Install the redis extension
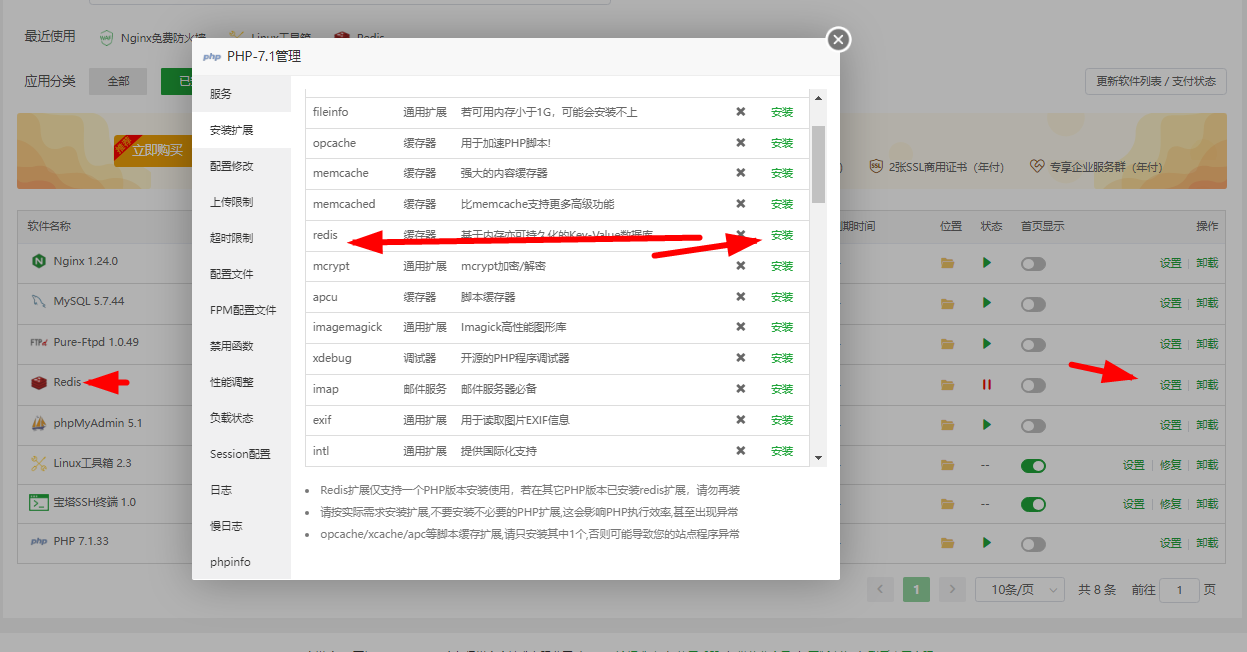Viewport: 1247px width, 652px height. [x=782, y=235]
